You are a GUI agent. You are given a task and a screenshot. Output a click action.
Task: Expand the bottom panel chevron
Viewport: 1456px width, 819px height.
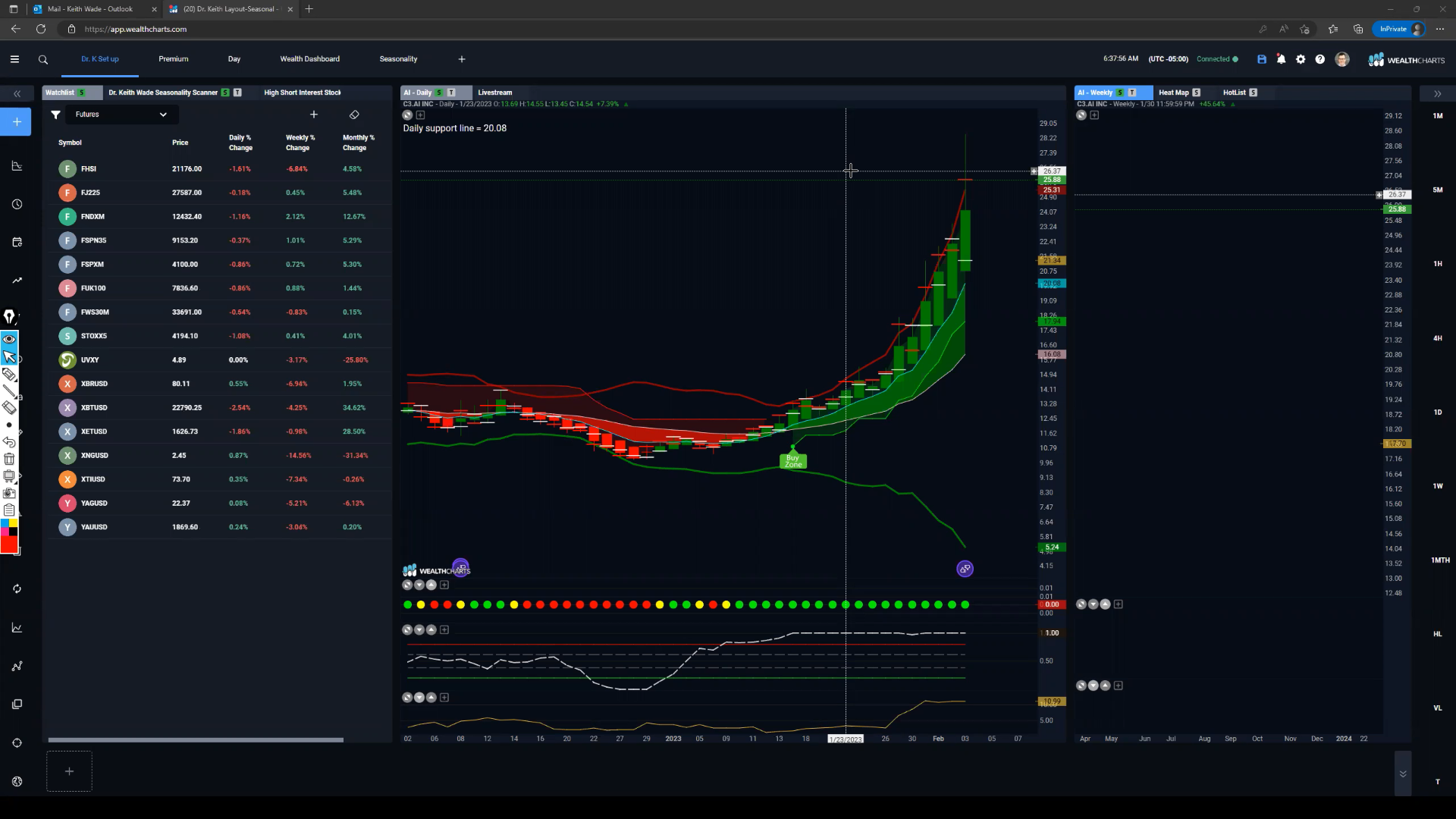click(1403, 773)
